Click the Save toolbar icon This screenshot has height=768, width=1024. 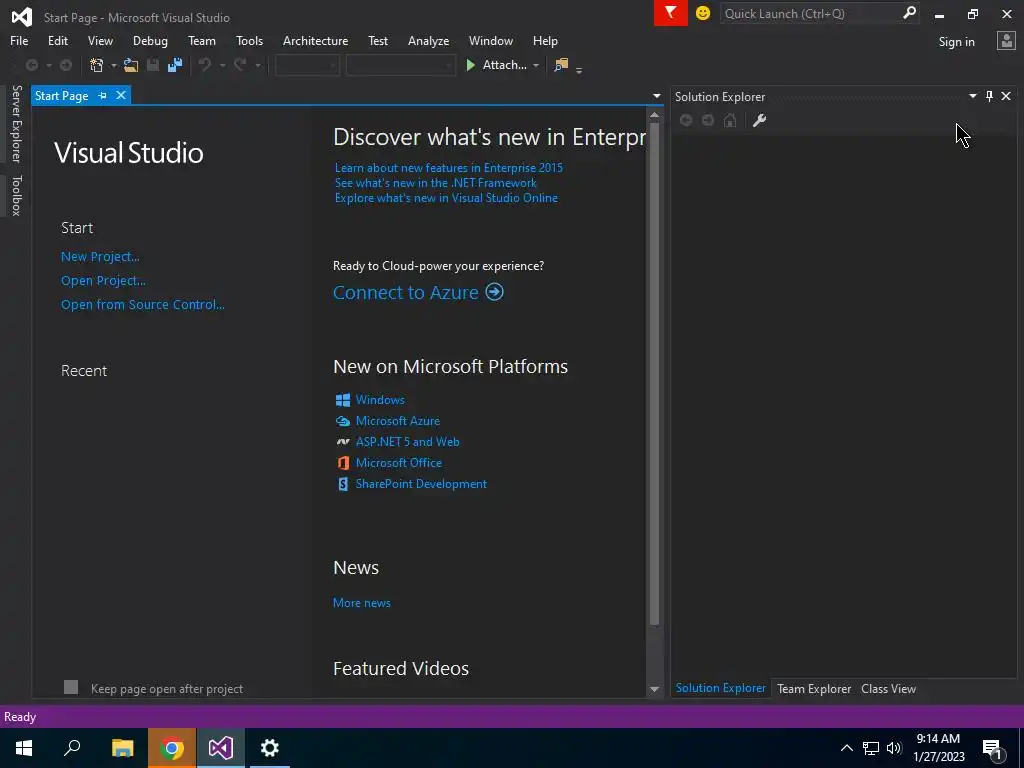[153, 65]
